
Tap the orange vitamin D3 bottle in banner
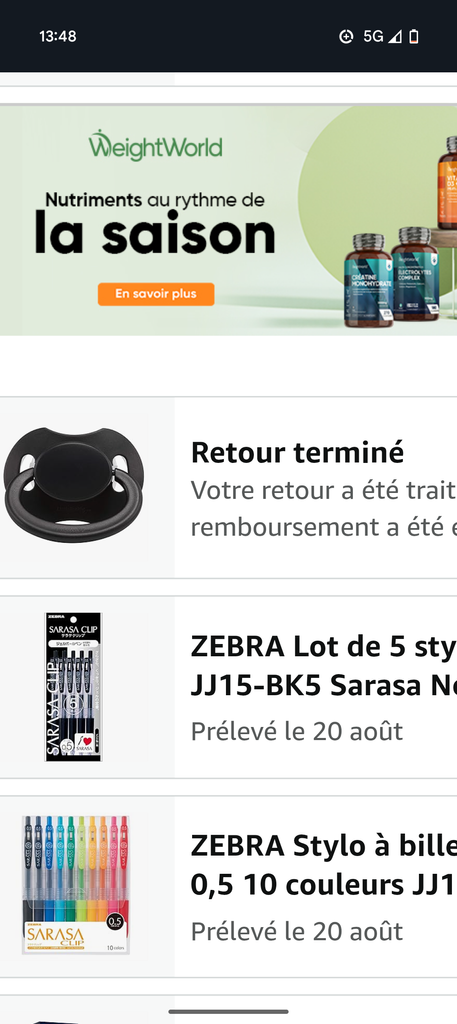447,182
